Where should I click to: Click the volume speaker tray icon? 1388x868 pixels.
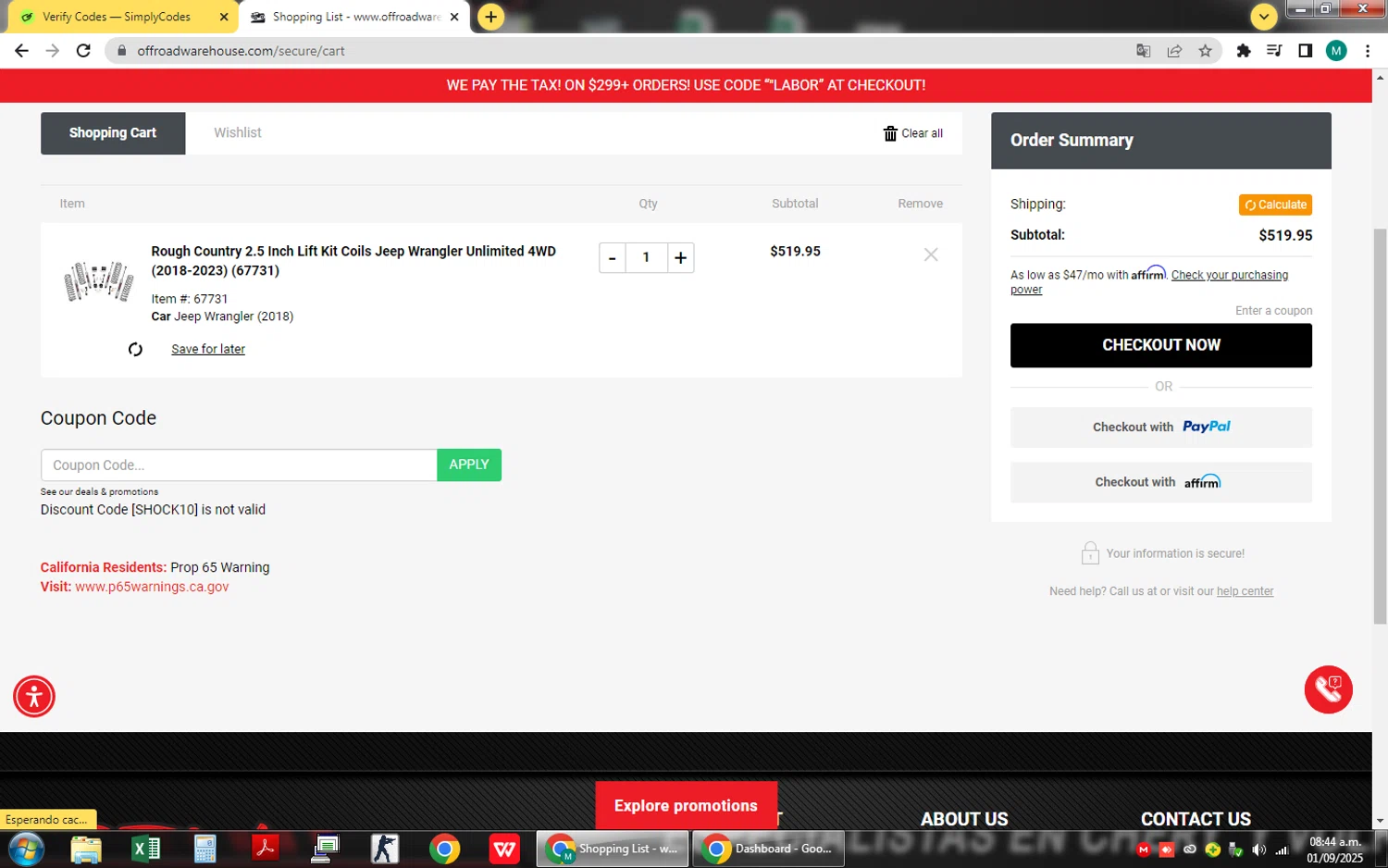[1258, 849]
